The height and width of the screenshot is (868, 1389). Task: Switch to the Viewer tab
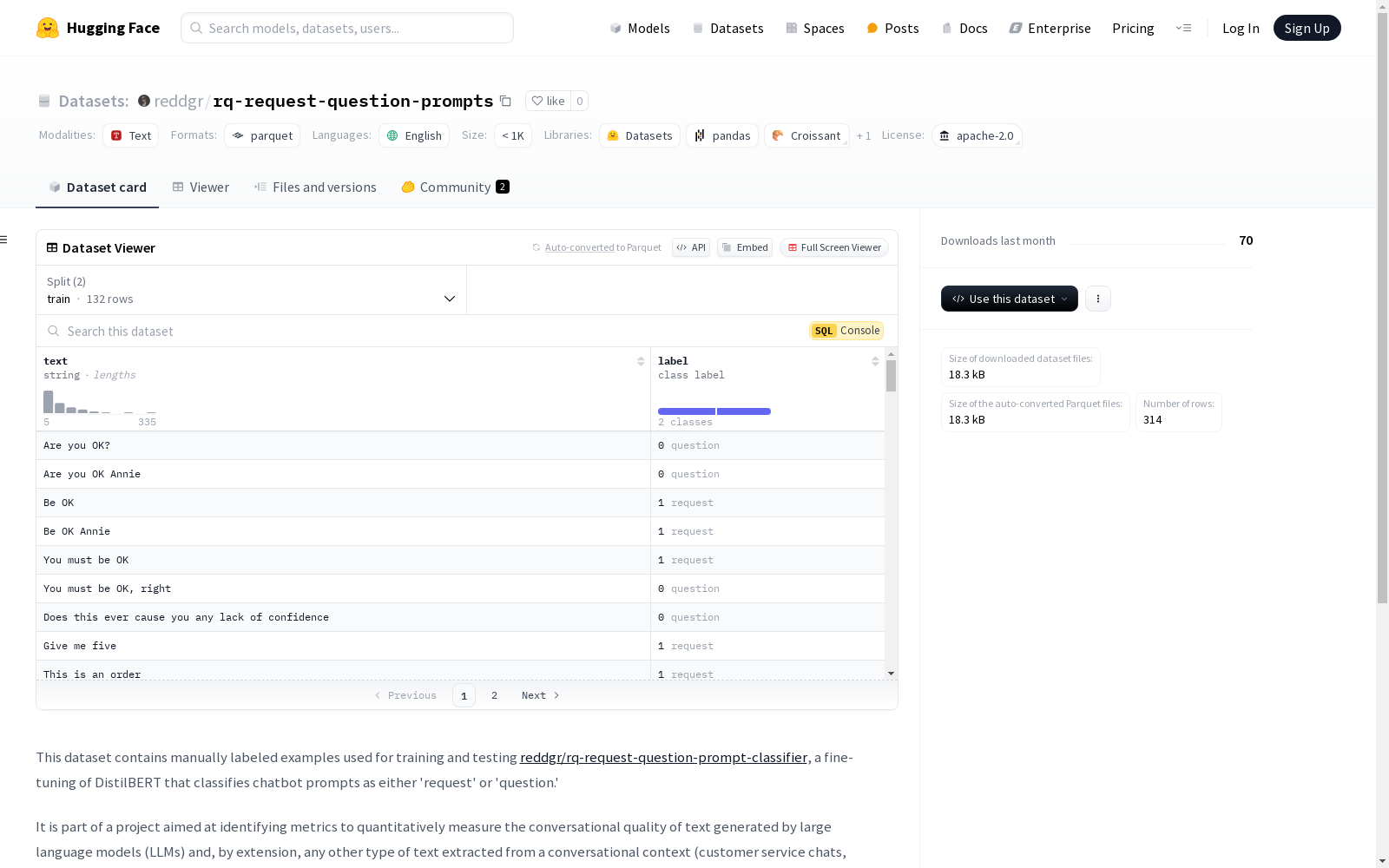click(x=201, y=187)
